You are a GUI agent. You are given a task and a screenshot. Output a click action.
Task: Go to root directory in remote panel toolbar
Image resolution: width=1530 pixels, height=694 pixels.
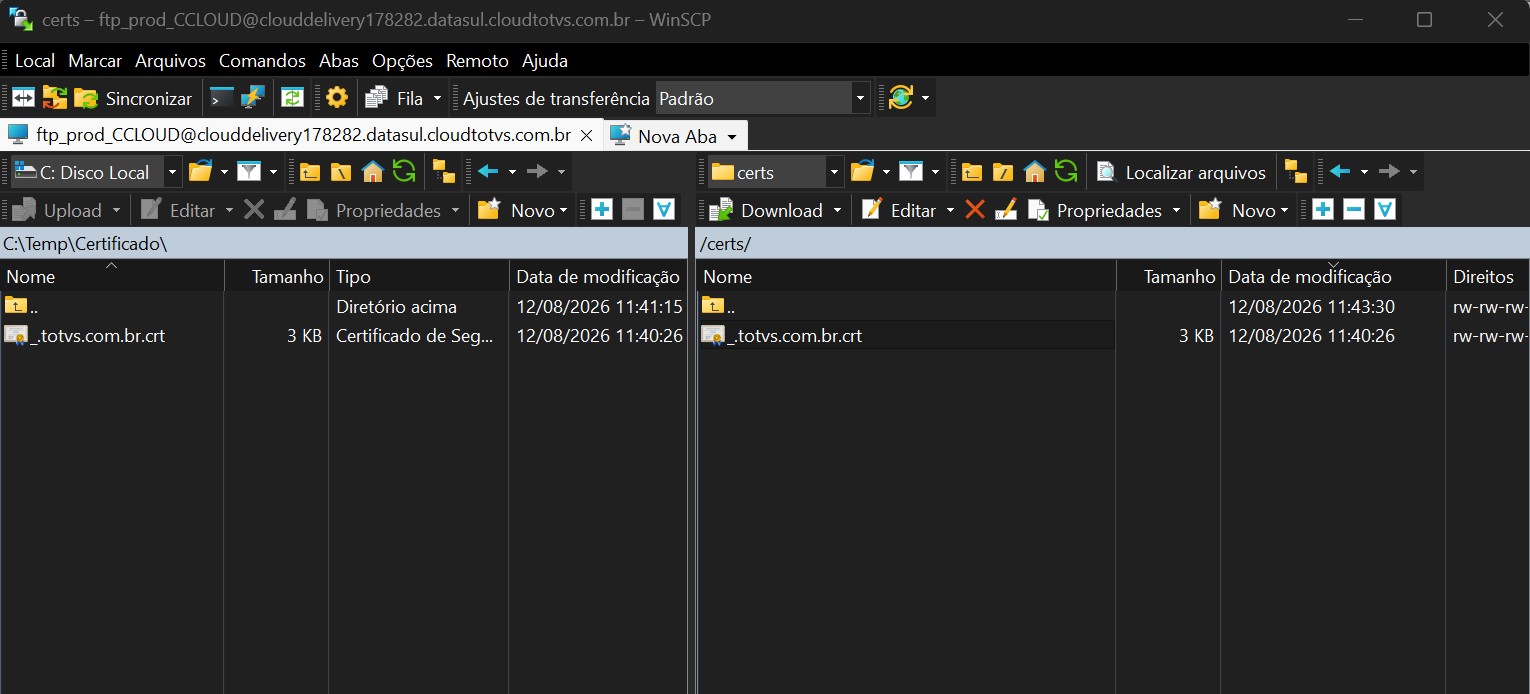point(1003,172)
